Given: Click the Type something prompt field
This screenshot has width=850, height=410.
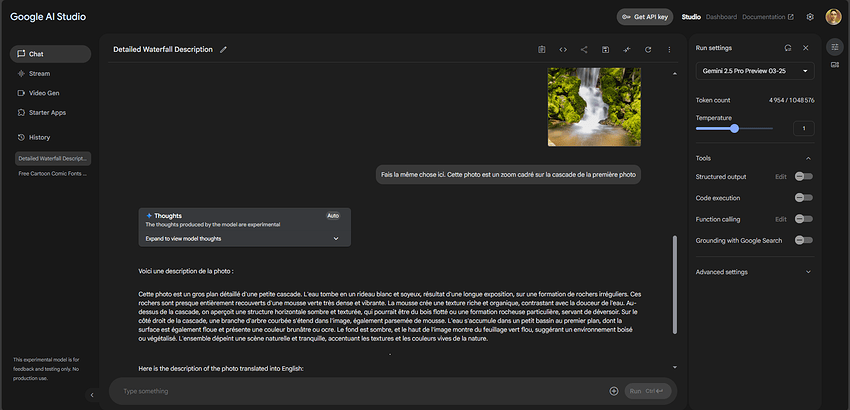Looking at the screenshot, I should 360,391.
